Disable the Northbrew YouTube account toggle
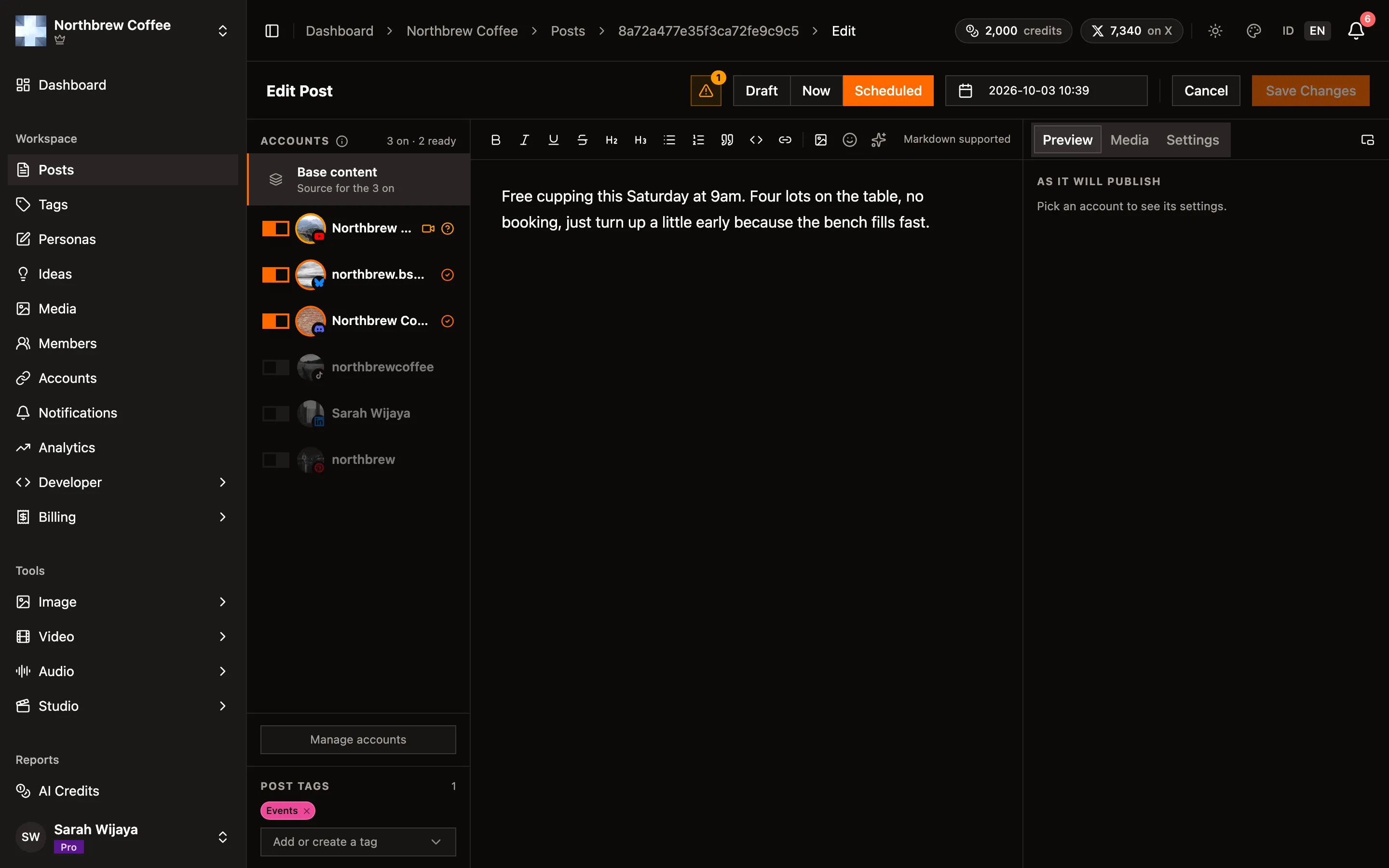1389x868 pixels. (275, 229)
